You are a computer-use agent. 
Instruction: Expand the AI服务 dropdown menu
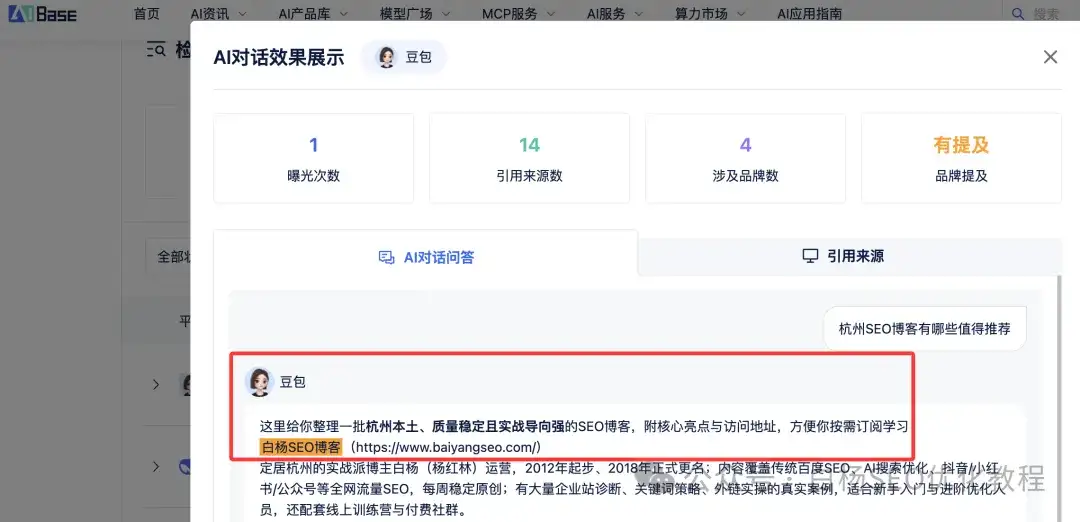pos(615,14)
